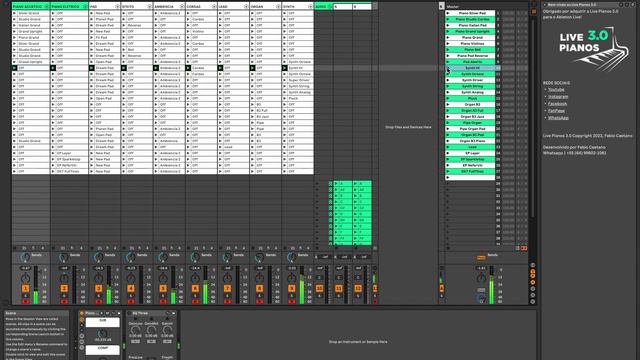Image resolution: width=640 pixels, height=360 pixels.
Task: Click the Master track Stop Clips button
Action: (448, 248)
